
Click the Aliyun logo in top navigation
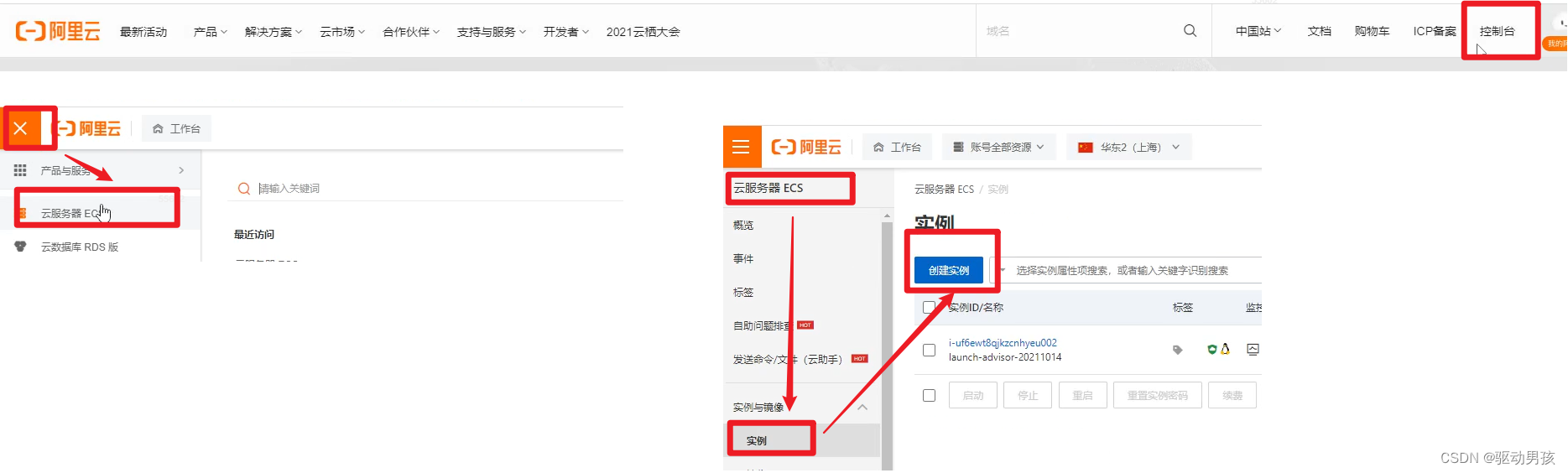pos(58,32)
